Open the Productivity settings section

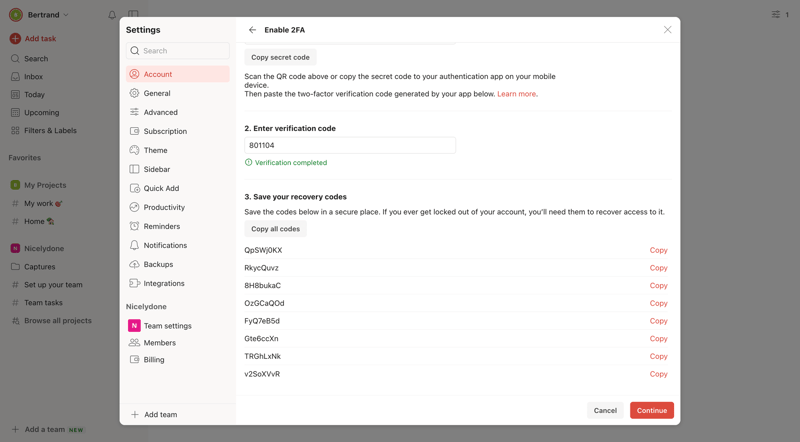point(178,207)
